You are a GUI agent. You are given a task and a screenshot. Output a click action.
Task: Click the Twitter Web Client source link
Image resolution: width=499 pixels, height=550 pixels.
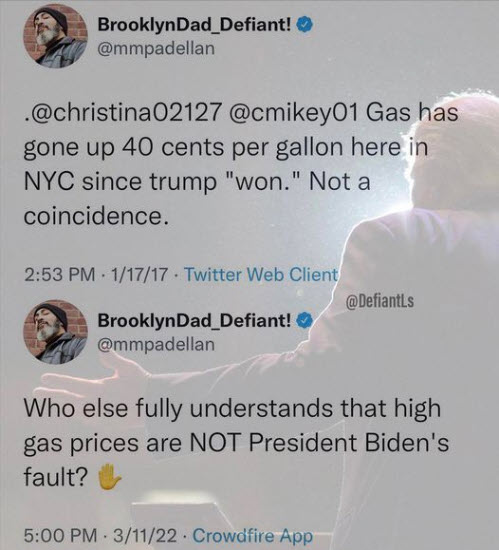pyautogui.click(x=261, y=274)
